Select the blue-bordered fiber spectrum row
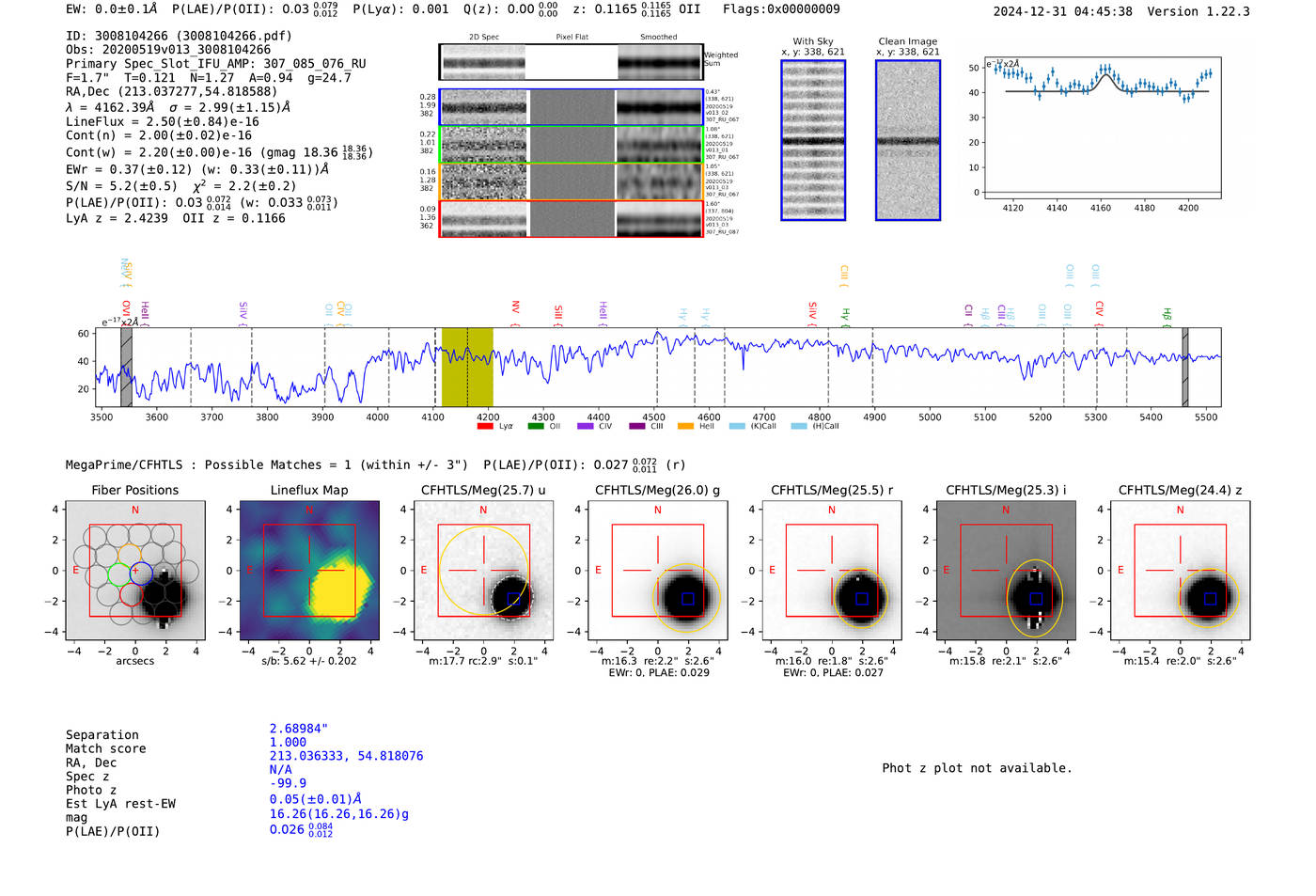The width and height of the screenshot is (1316, 896). [x=572, y=108]
